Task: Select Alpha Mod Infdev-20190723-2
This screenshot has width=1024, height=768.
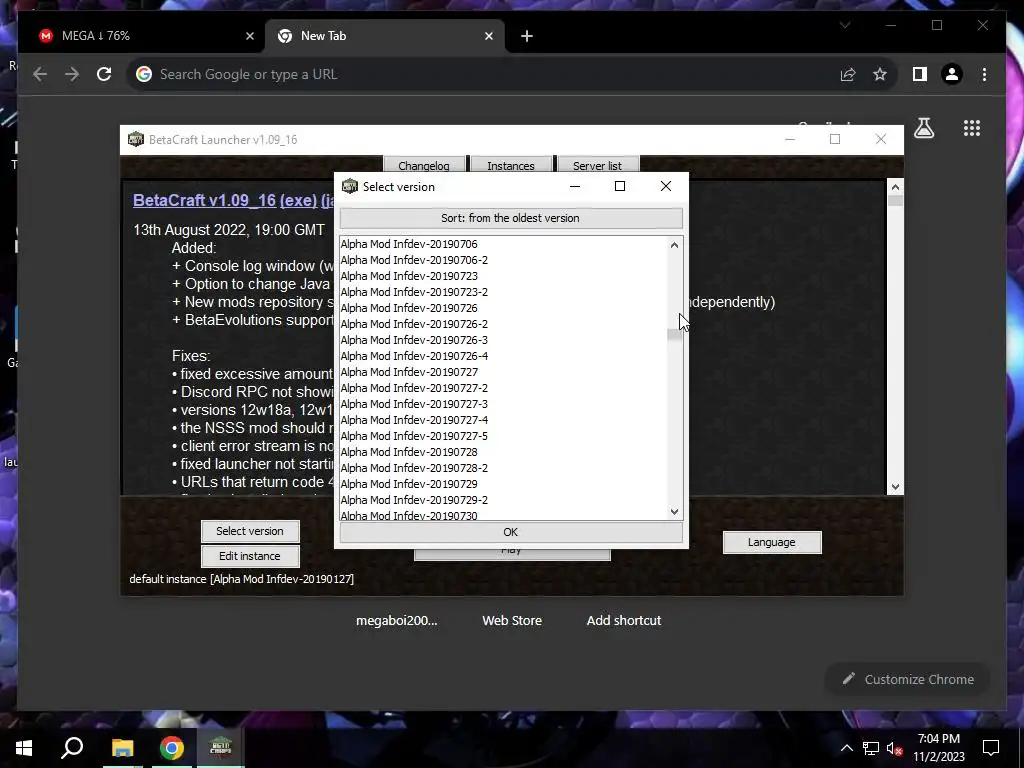Action: (503, 292)
